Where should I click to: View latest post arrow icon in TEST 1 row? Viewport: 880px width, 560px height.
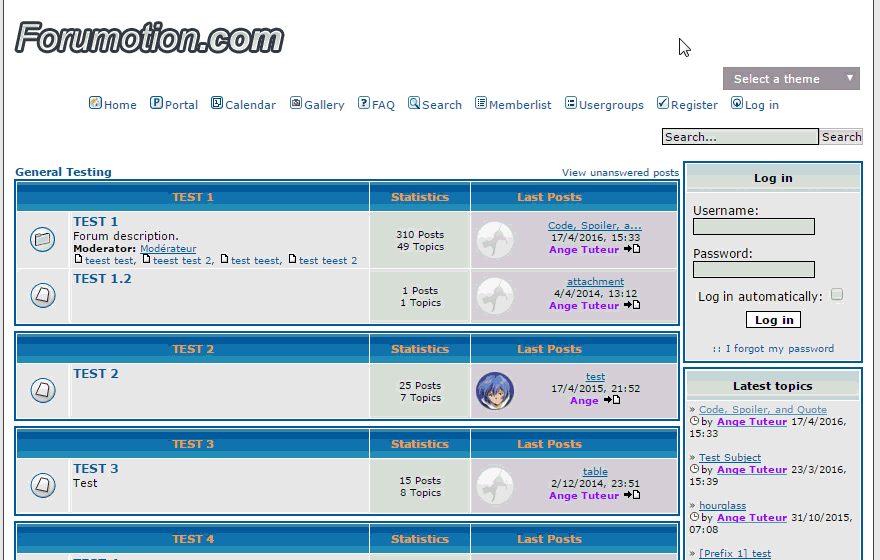coord(632,249)
